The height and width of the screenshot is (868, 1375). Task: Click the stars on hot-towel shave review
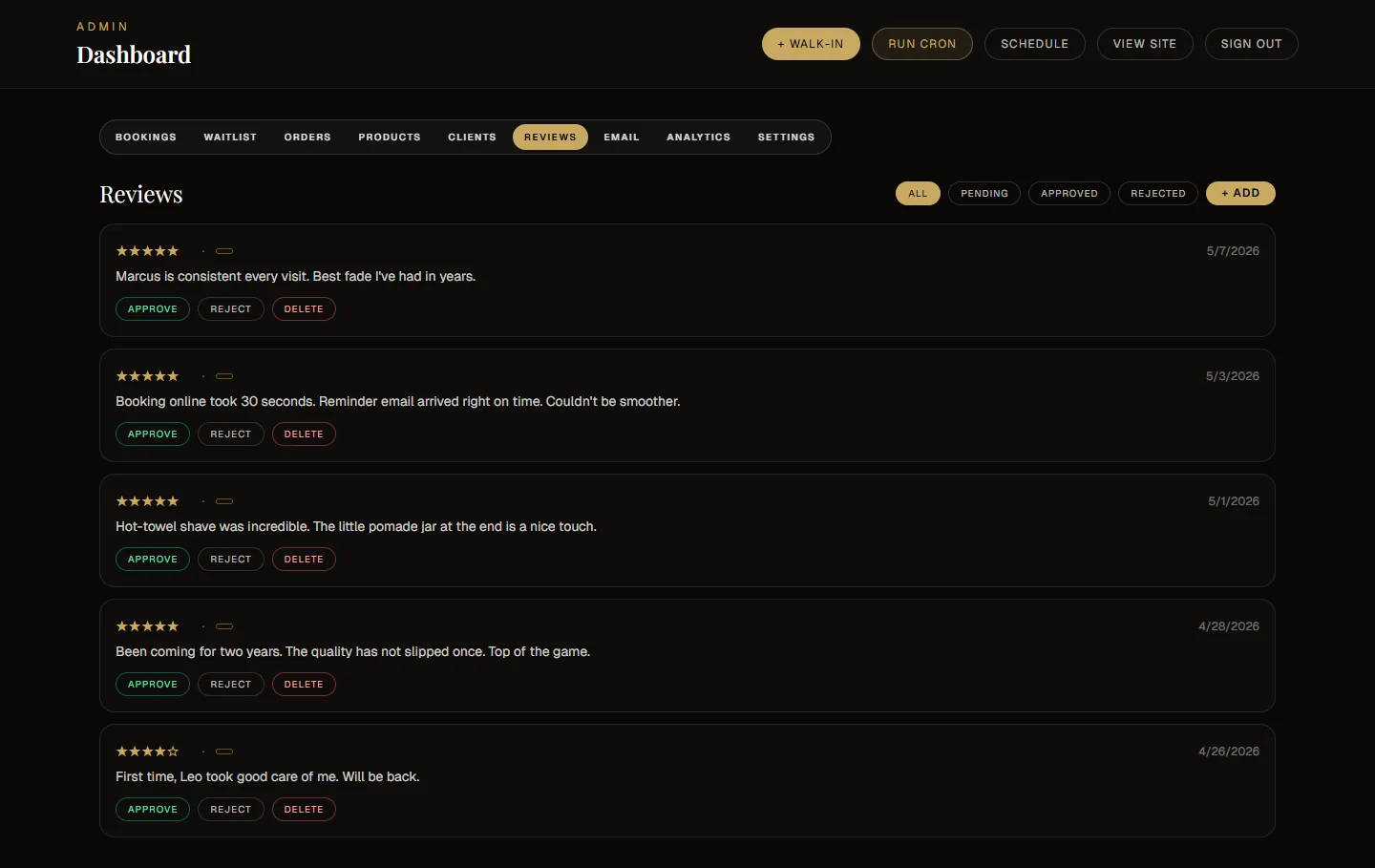coord(147,501)
